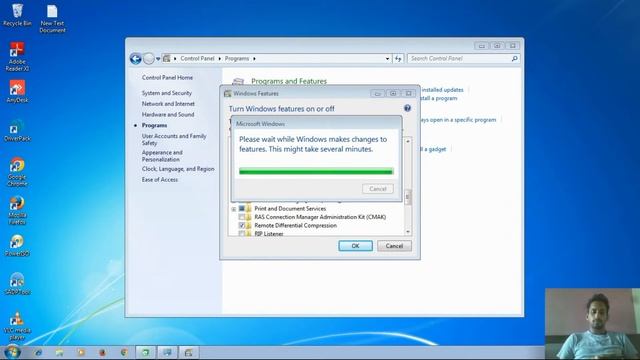This screenshot has width=640, height=360.
Task: Open the recent pages dropdown next to Forward
Action: pyautogui.click(x=158, y=59)
